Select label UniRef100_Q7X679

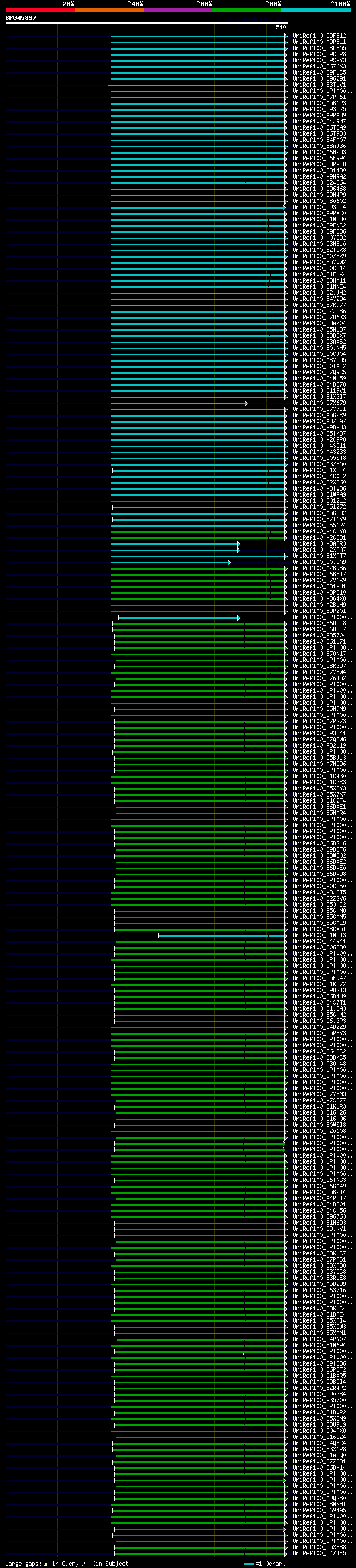319,403
